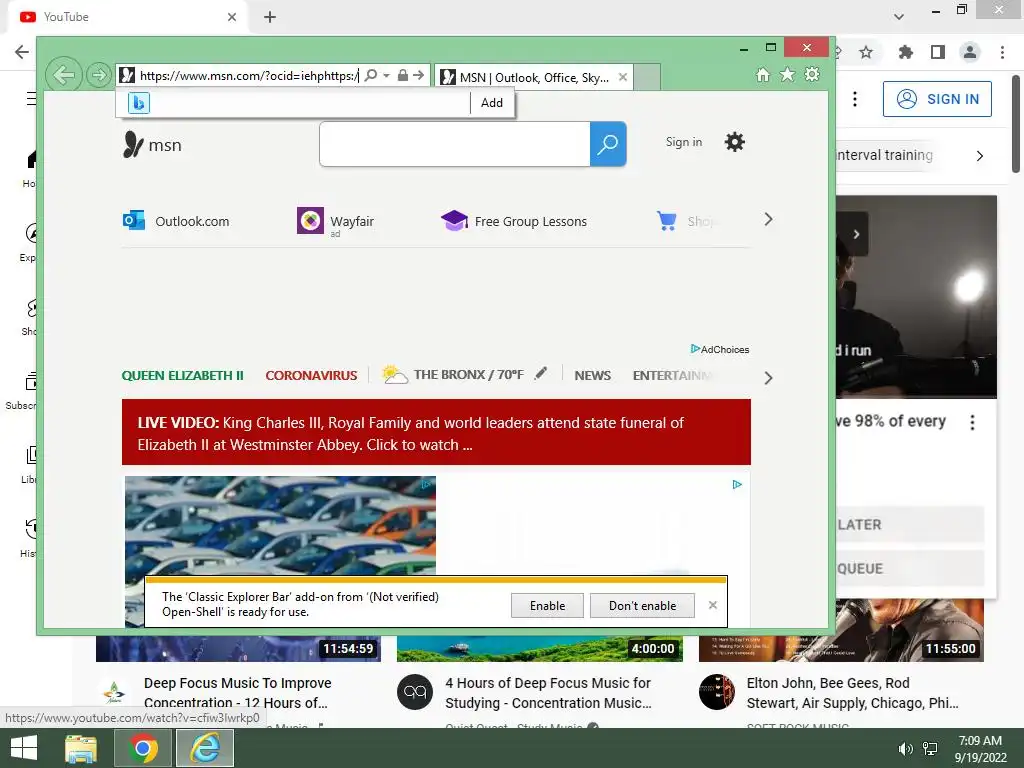Expand MSN category bar with right chevron
The height and width of the screenshot is (768, 1024).
pos(769,378)
